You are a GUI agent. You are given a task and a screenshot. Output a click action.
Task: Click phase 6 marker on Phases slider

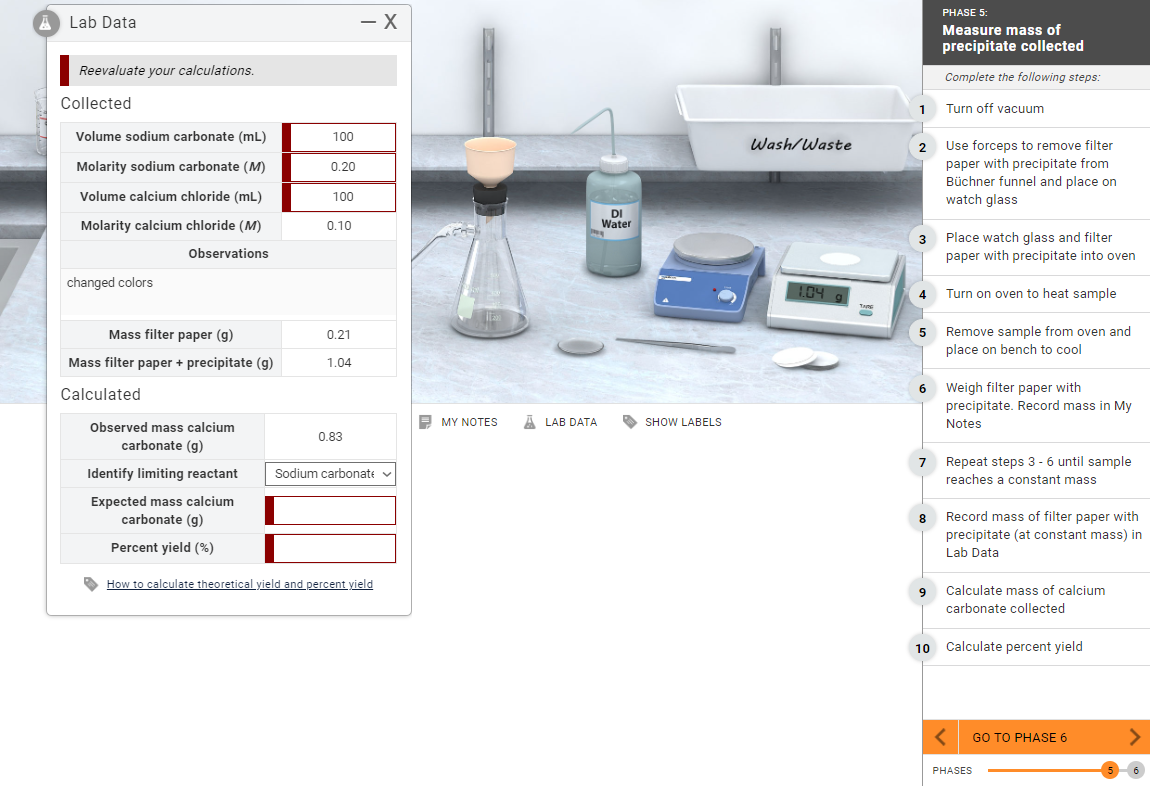point(1136,770)
